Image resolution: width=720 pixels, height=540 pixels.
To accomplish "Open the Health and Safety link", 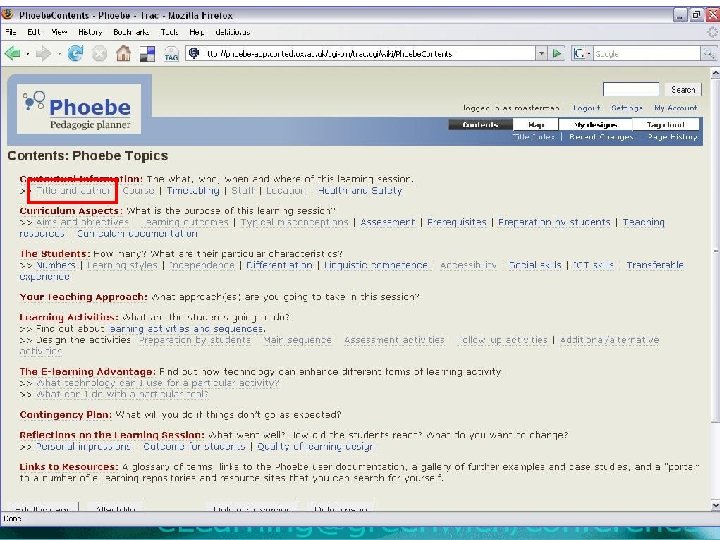I will point(360,191).
